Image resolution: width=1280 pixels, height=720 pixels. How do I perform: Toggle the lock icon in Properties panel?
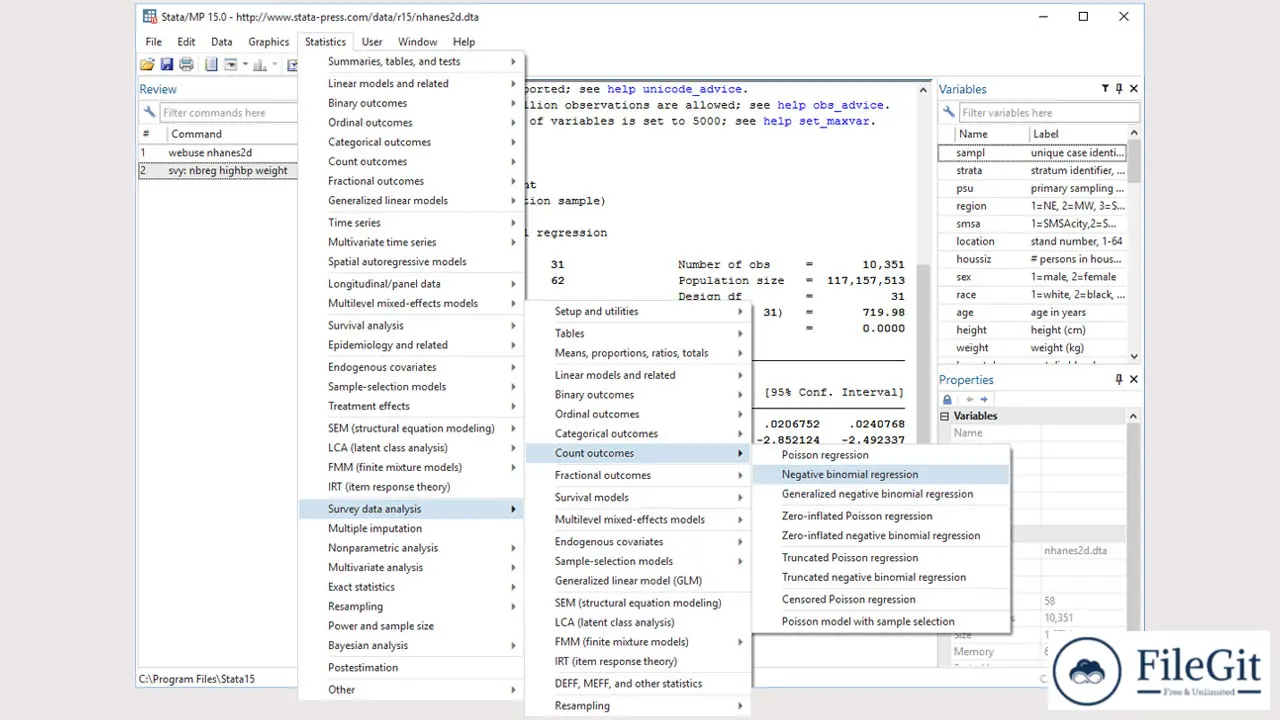[947, 399]
